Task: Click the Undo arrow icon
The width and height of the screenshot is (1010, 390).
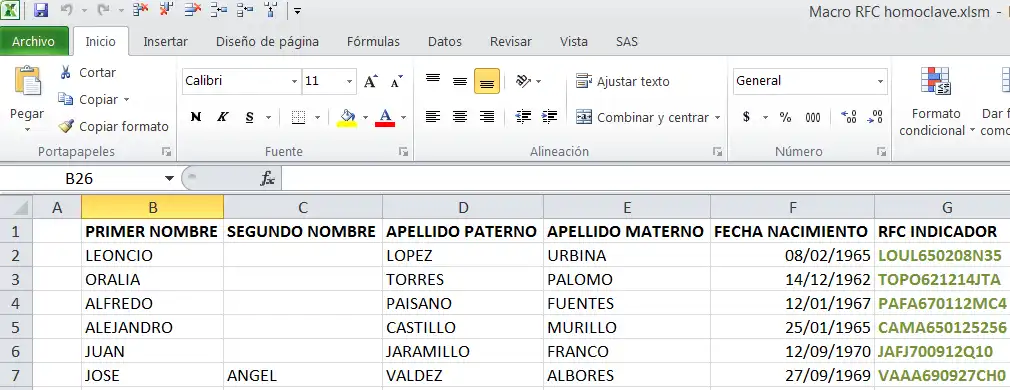Action: (x=66, y=10)
